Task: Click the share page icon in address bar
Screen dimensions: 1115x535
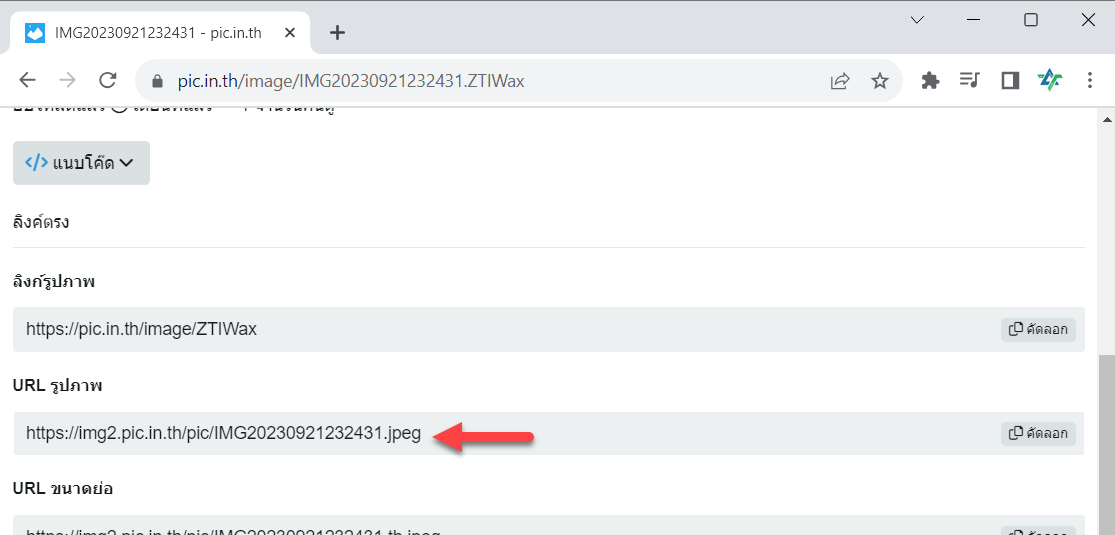Action: 840,81
